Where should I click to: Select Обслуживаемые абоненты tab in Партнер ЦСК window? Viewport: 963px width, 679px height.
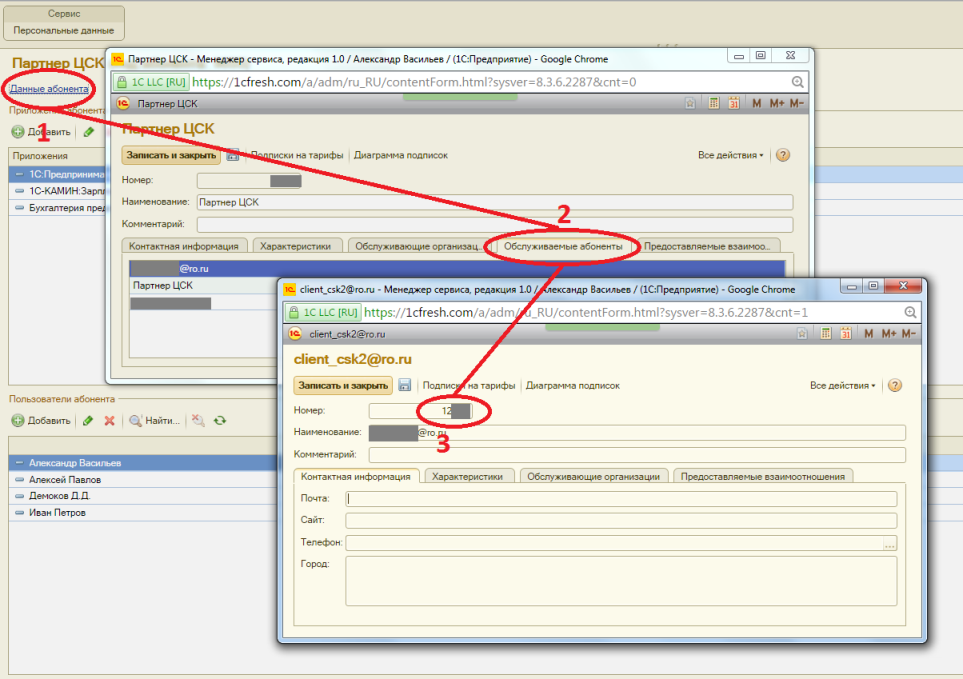[563, 246]
